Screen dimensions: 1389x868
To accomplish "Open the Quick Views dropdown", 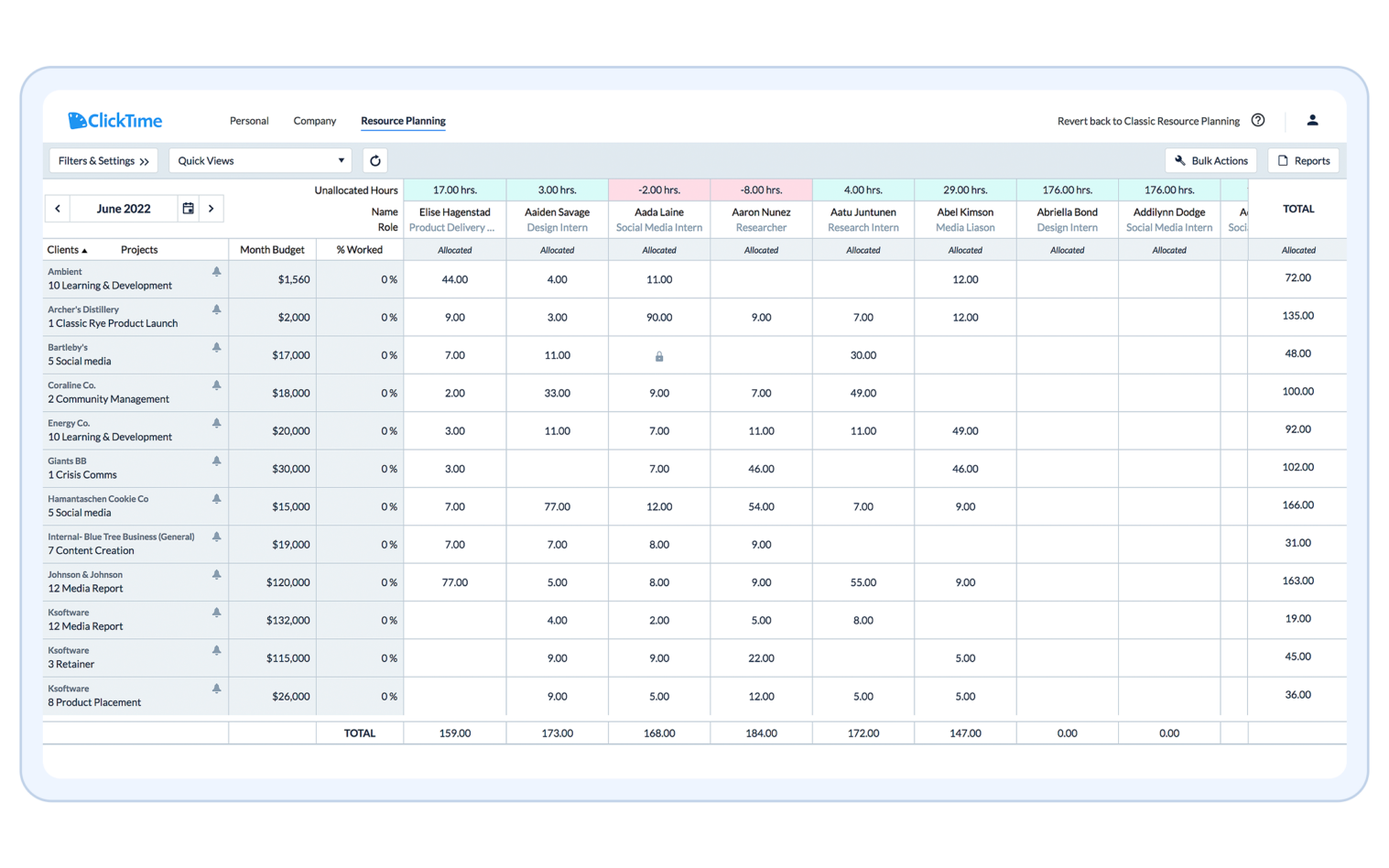I will click(260, 160).
